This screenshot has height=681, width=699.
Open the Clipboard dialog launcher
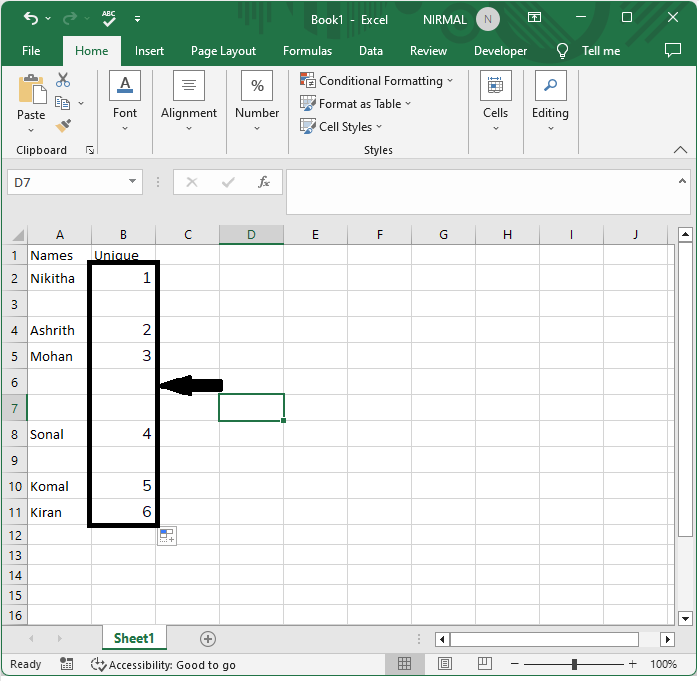(x=90, y=150)
